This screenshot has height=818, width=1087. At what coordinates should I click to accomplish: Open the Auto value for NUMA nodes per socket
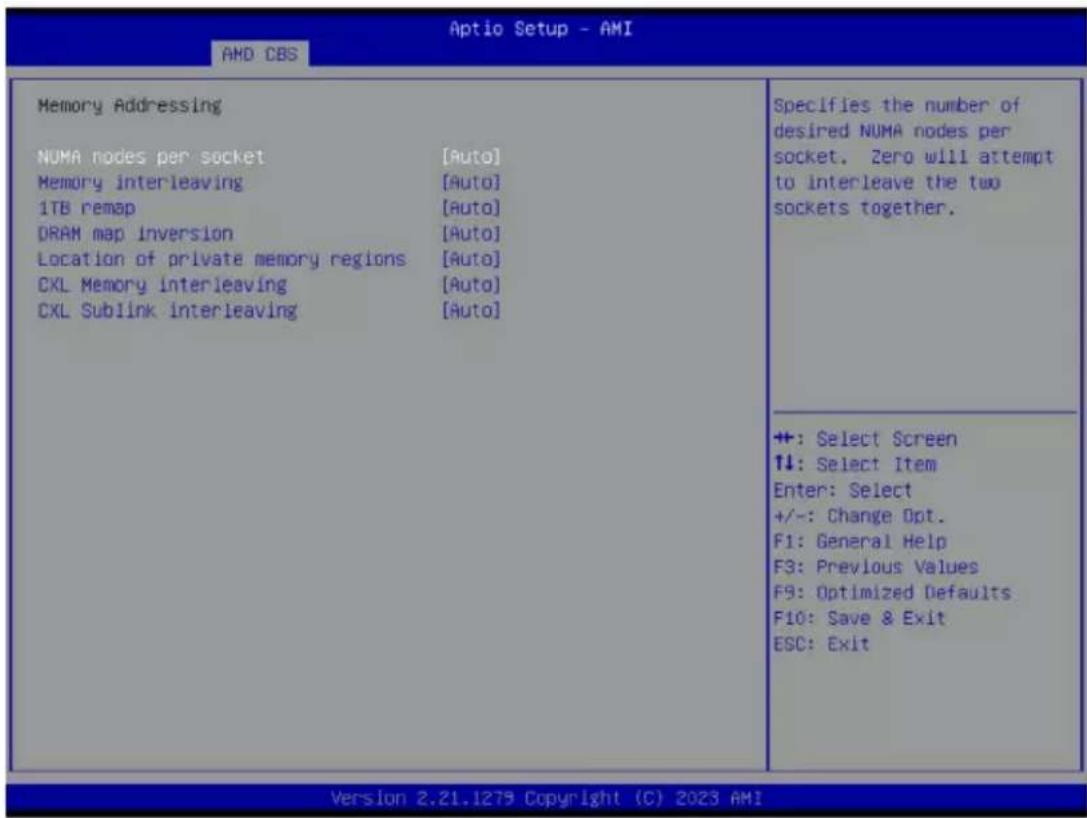pyautogui.click(x=471, y=157)
